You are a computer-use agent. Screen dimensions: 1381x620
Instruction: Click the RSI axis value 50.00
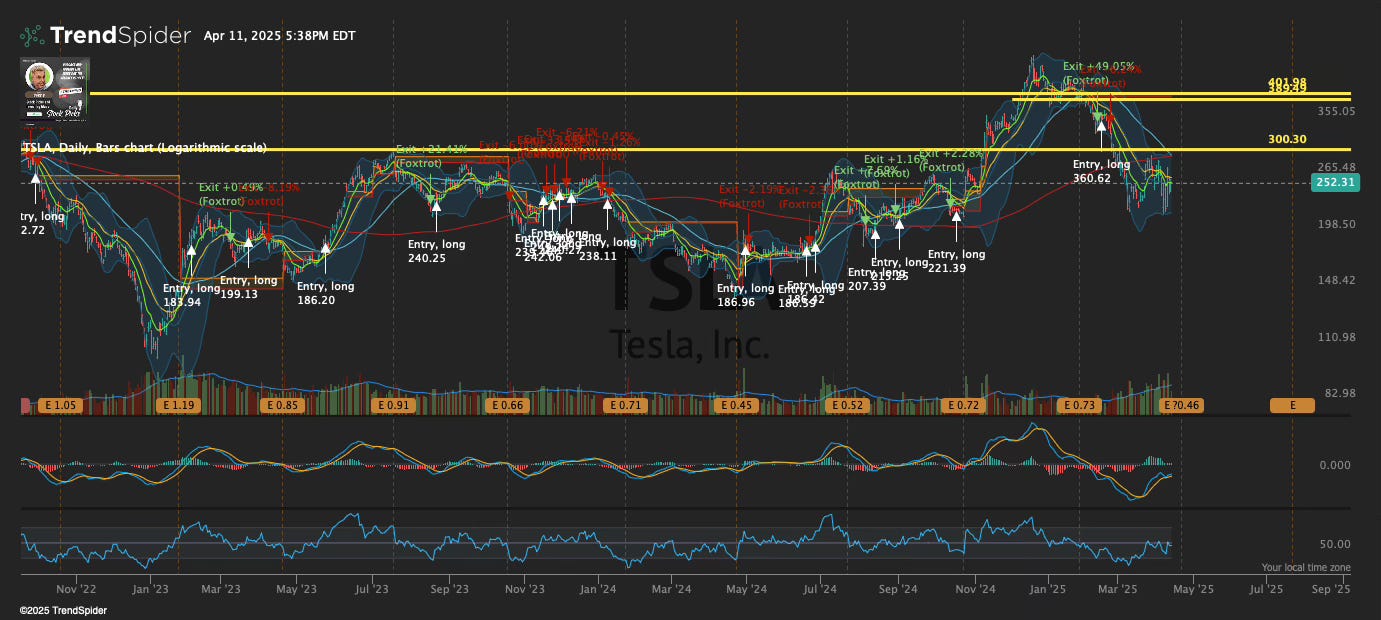point(1337,544)
